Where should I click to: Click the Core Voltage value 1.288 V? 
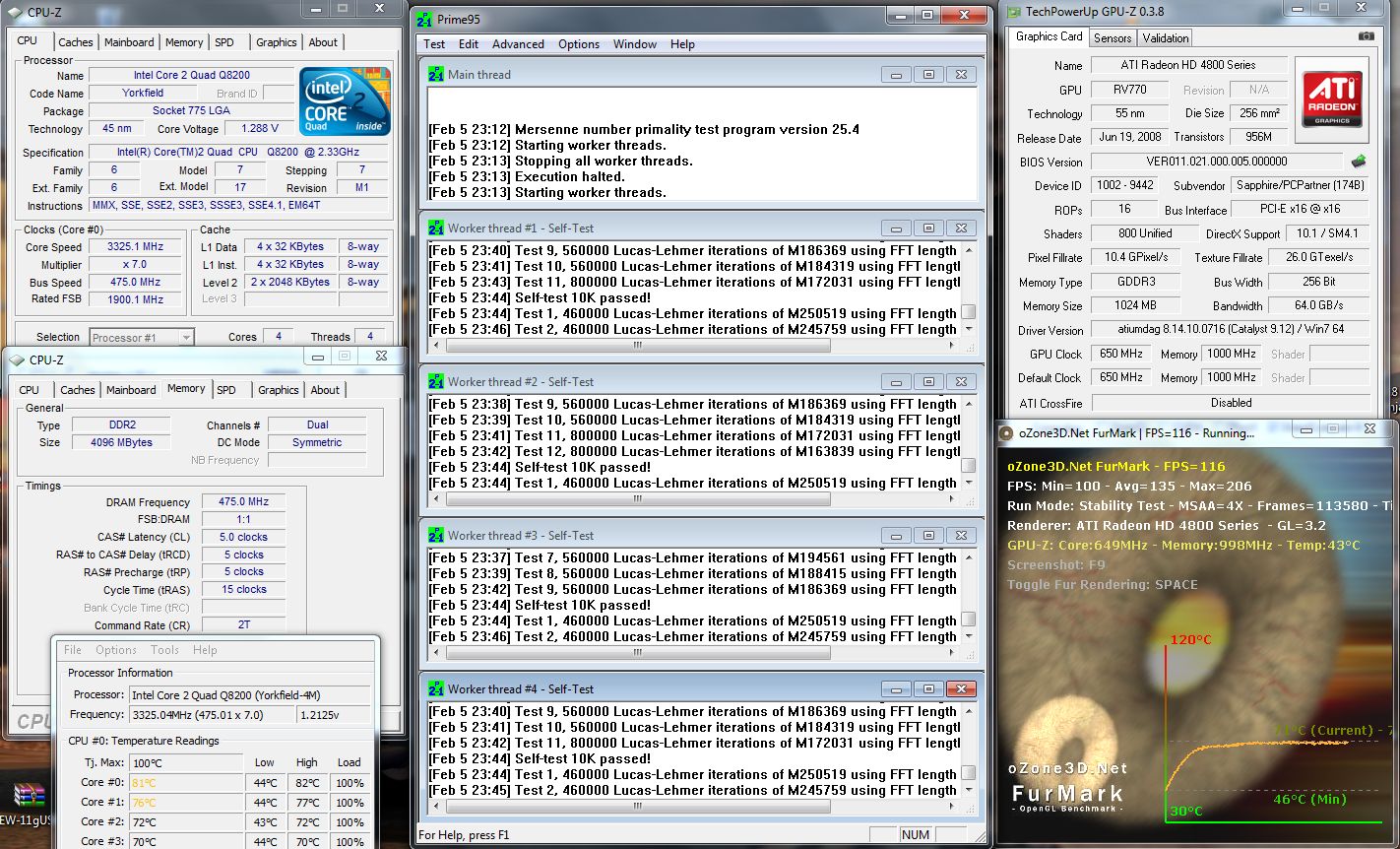pos(260,128)
